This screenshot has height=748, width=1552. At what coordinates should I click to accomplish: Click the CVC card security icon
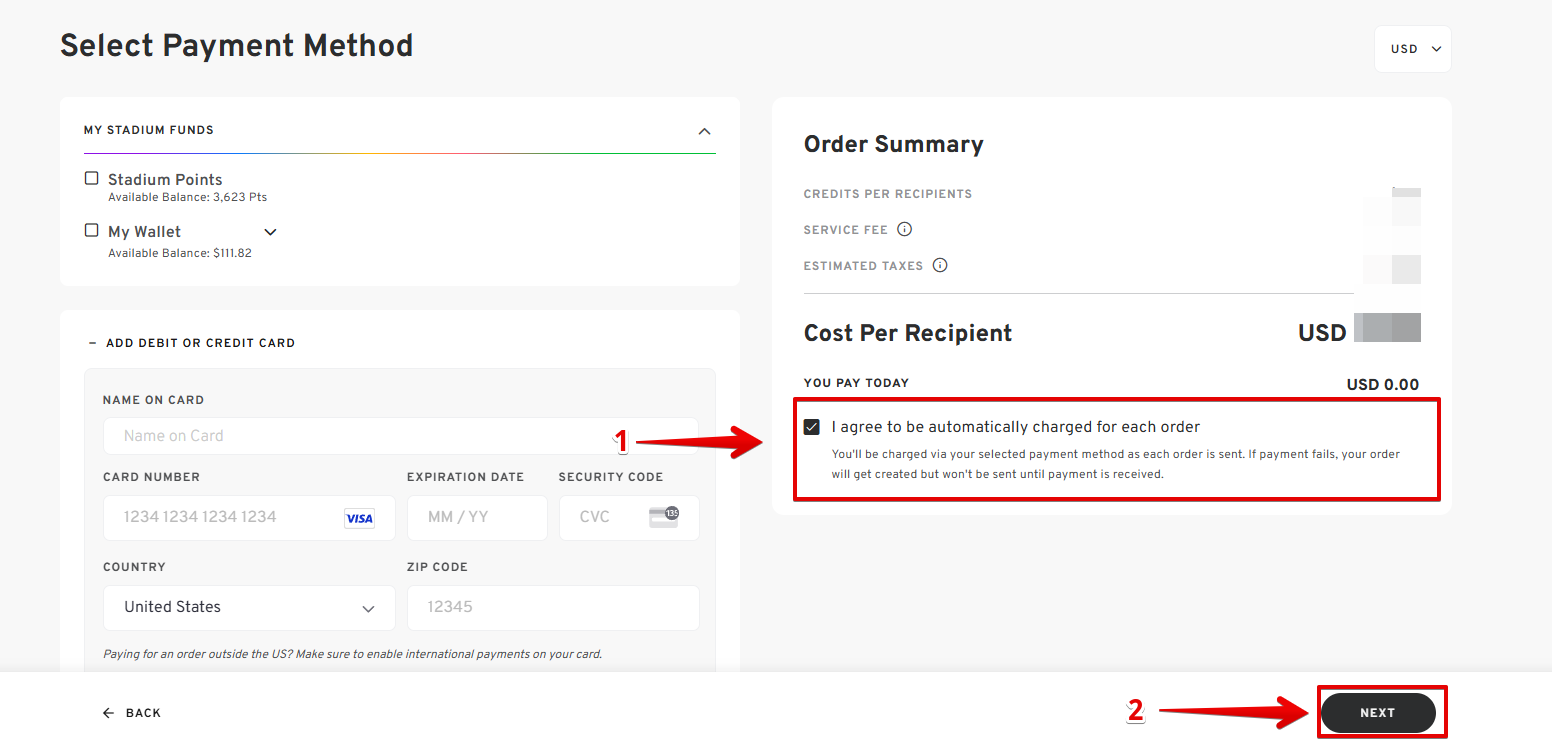pos(664,517)
